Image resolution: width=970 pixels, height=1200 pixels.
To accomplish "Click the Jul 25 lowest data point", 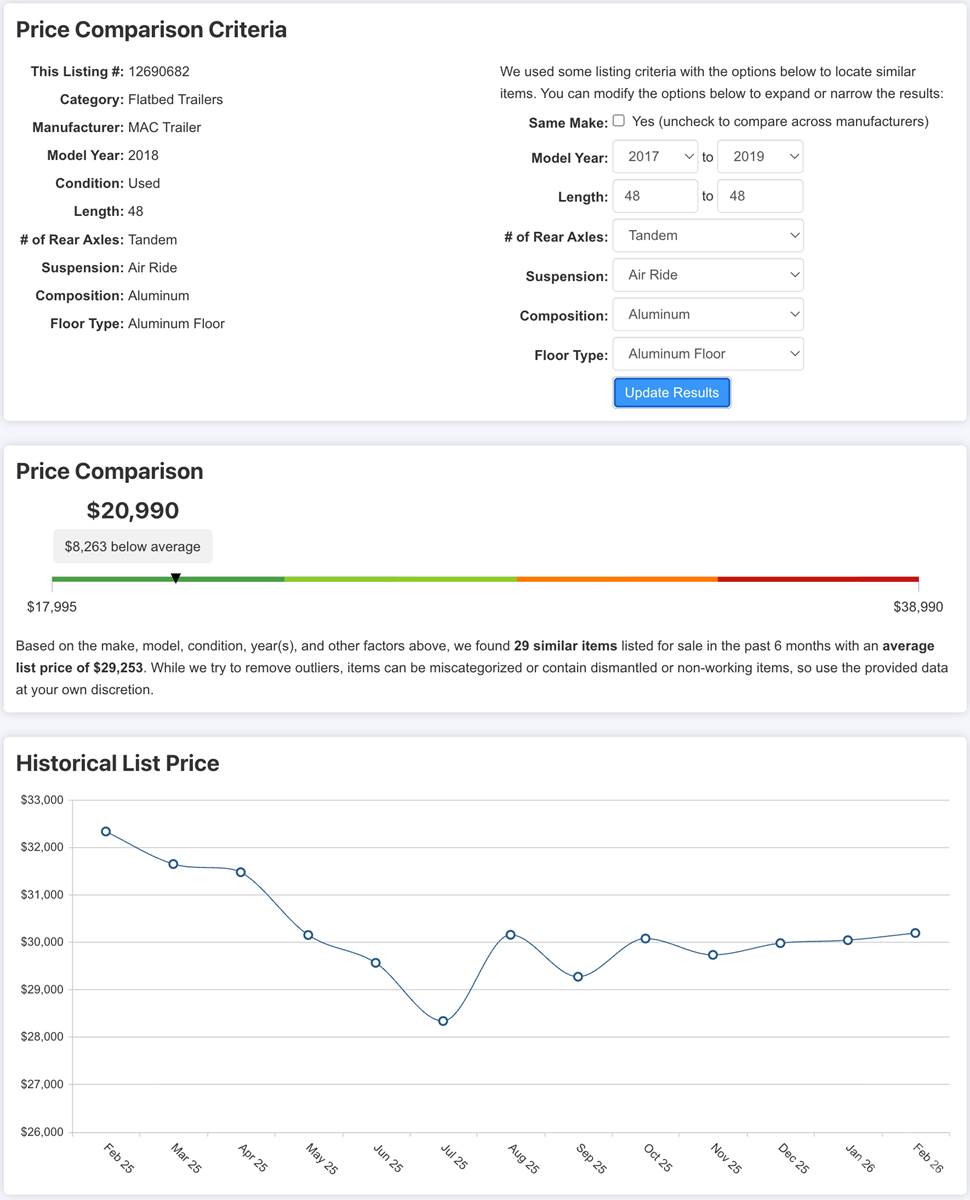I will 443,1021.
